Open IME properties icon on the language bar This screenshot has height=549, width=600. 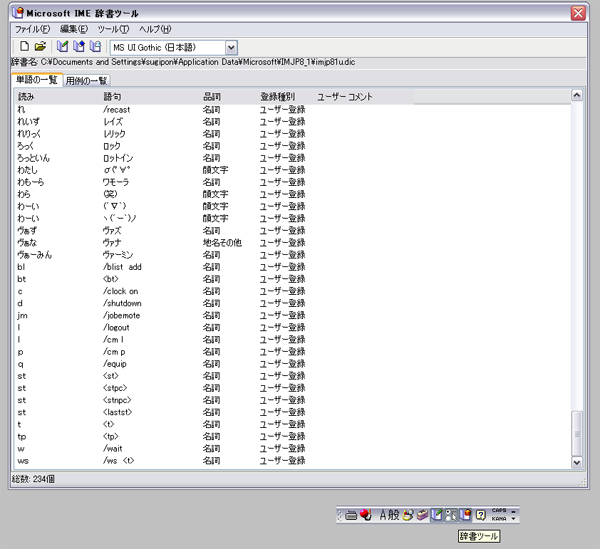pyautogui.click(x=451, y=515)
